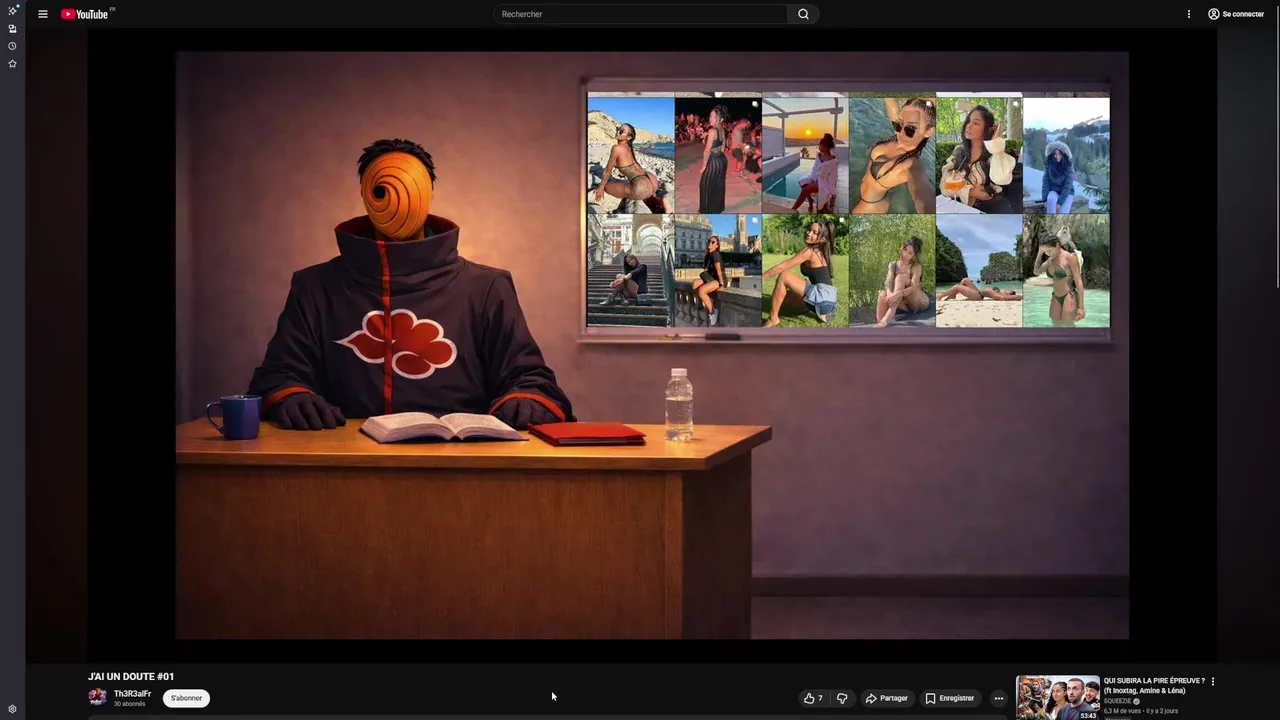
Task: Open the browser sidebar AI sparkle icon
Action: [x=12, y=11]
